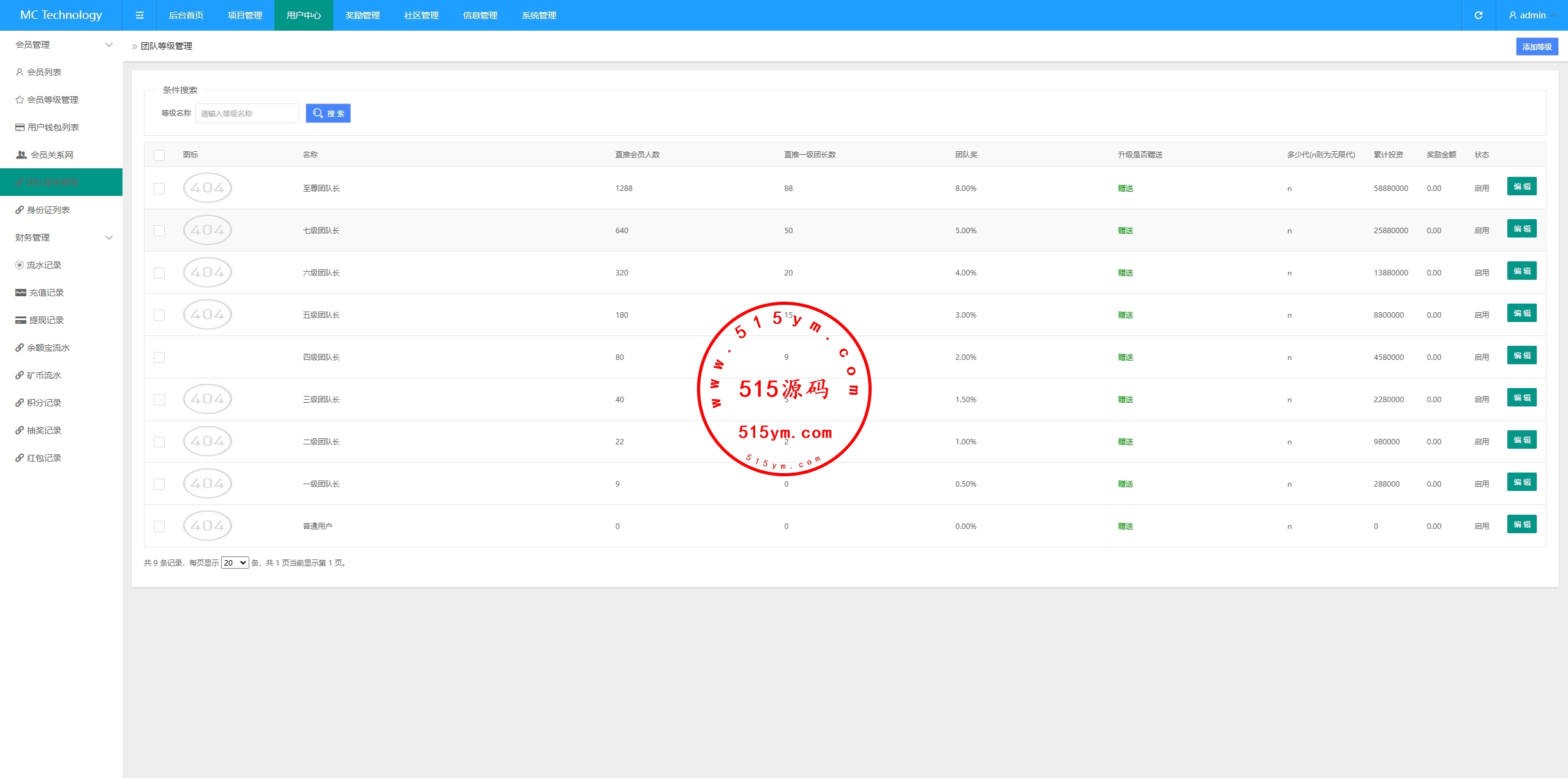
Task: Check the 普通用户 row checkbox
Action: click(159, 526)
